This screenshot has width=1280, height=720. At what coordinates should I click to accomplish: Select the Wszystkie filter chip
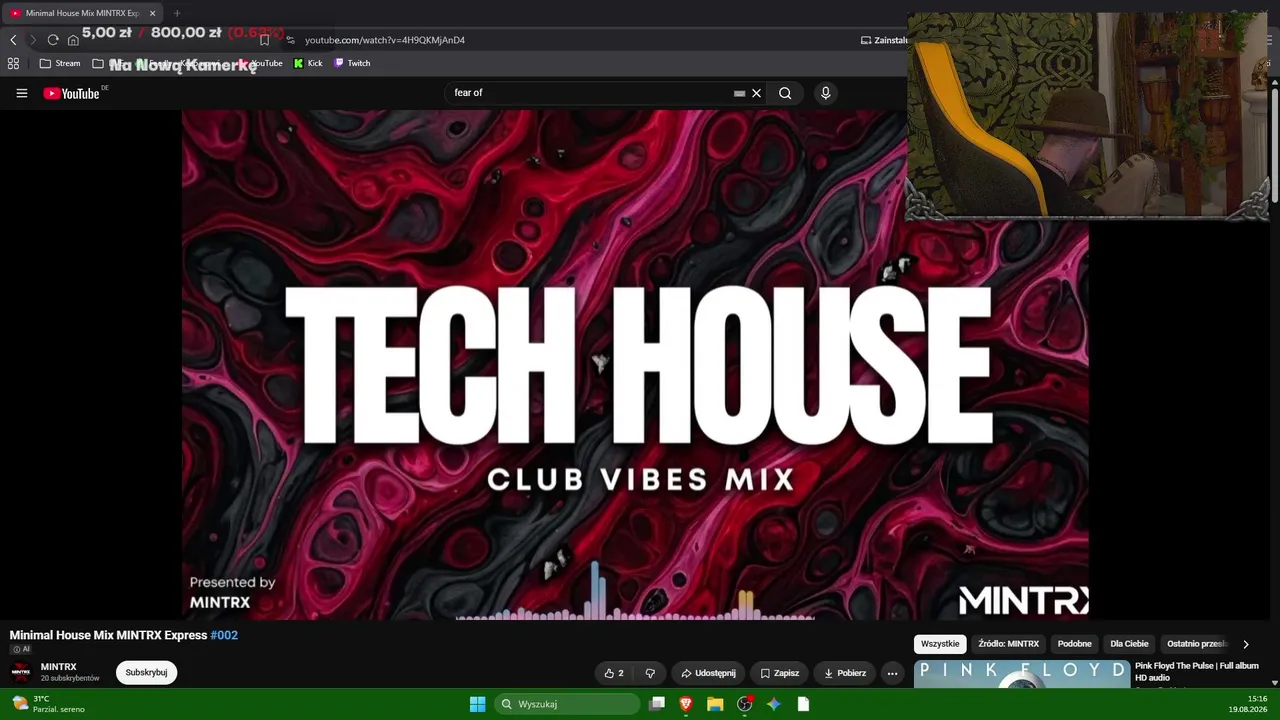coord(940,644)
